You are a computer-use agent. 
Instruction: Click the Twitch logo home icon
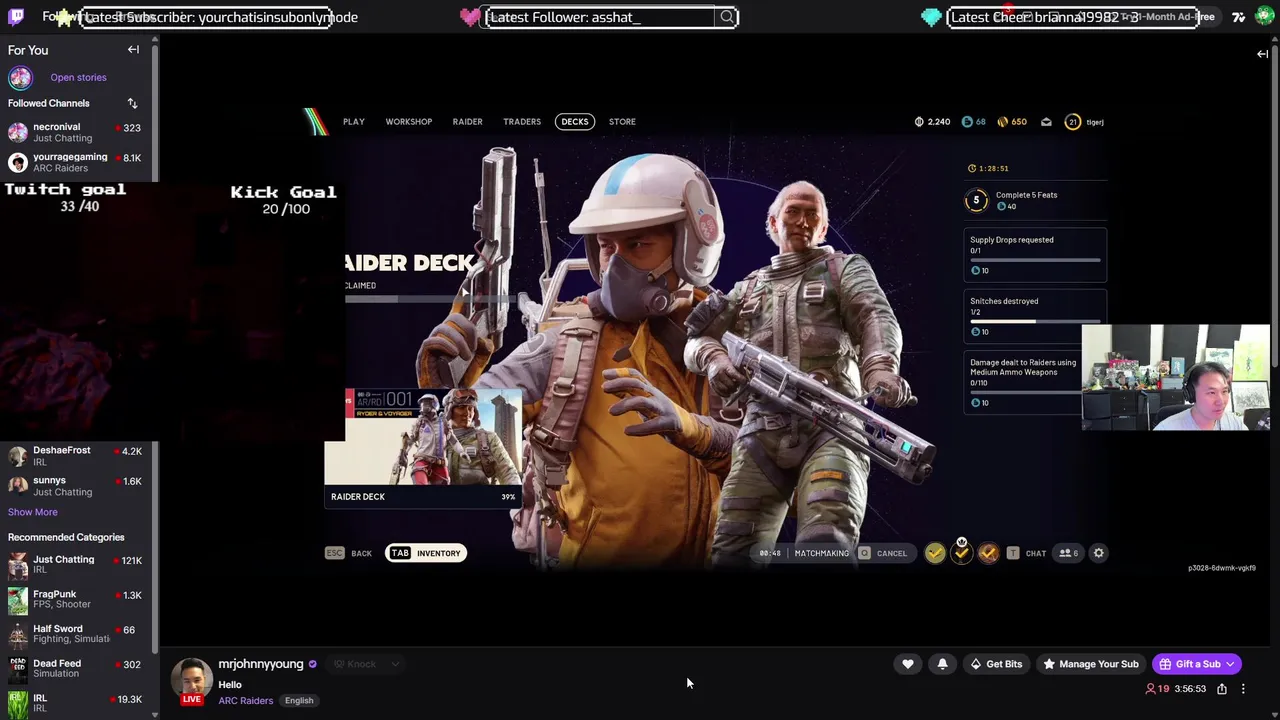point(18,17)
